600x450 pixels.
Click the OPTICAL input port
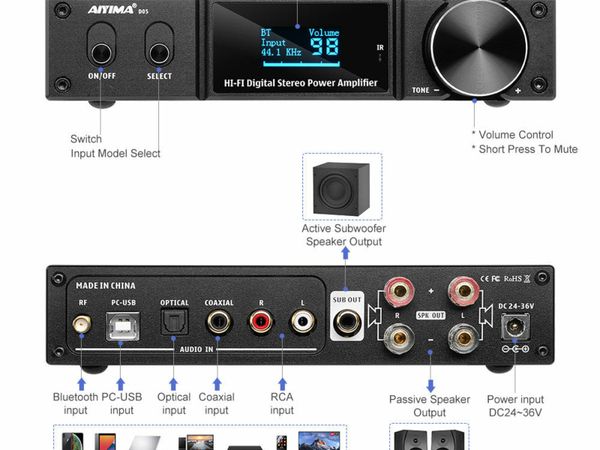174,323
